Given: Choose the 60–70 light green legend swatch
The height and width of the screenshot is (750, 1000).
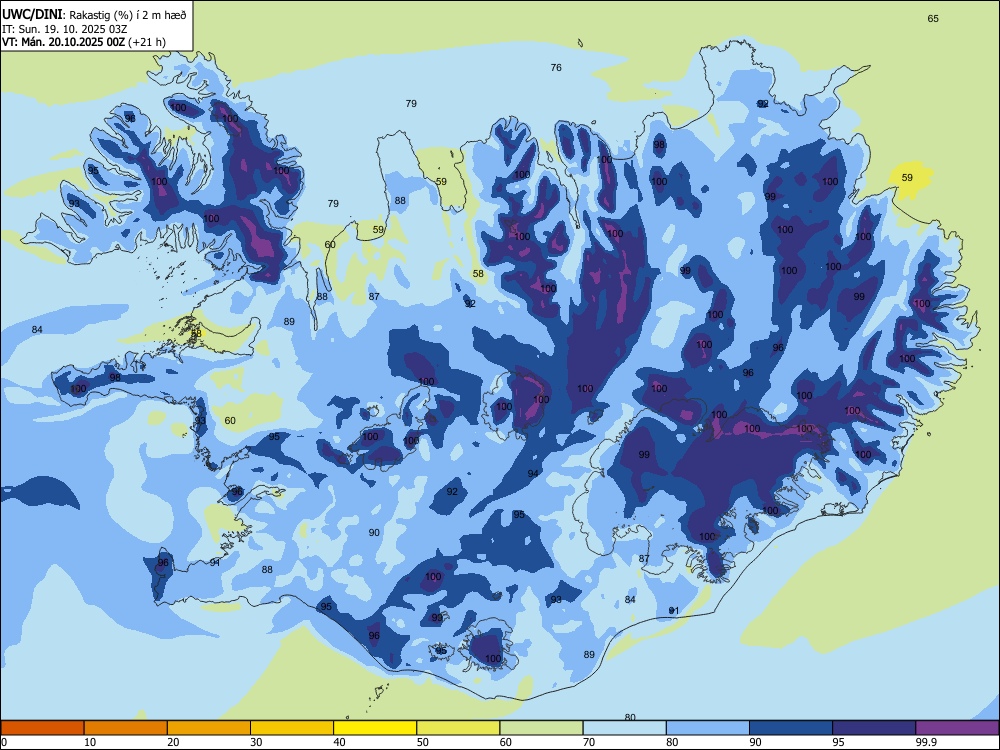Looking at the screenshot, I should pos(541,728).
